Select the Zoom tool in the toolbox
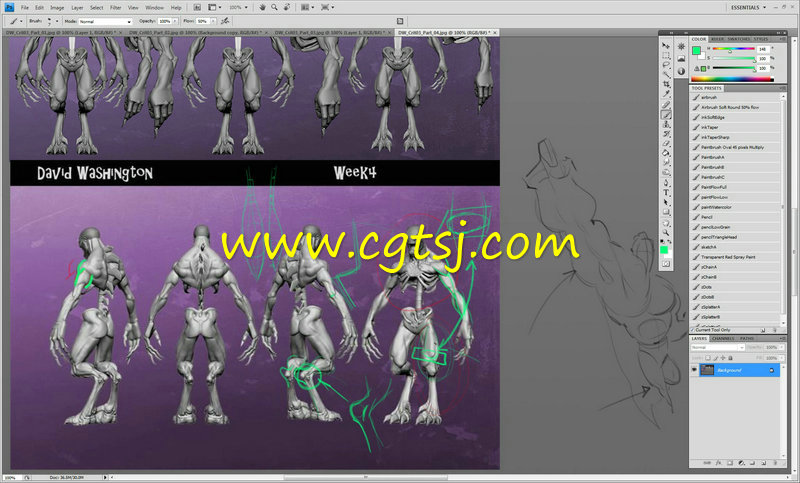Image resolution: width=800 pixels, height=483 pixels. (x=666, y=233)
